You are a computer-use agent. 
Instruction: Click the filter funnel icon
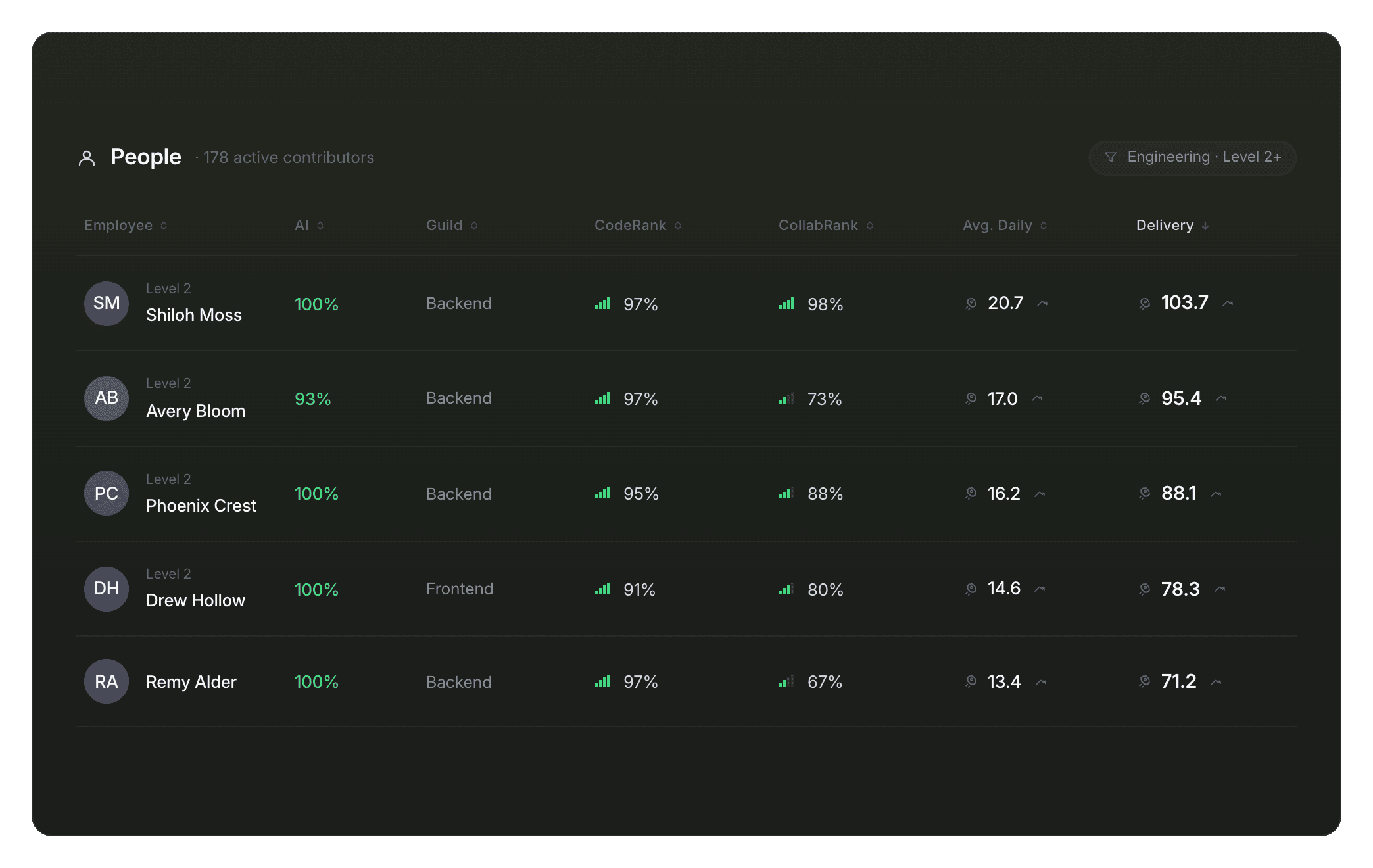pos(1111,157)
